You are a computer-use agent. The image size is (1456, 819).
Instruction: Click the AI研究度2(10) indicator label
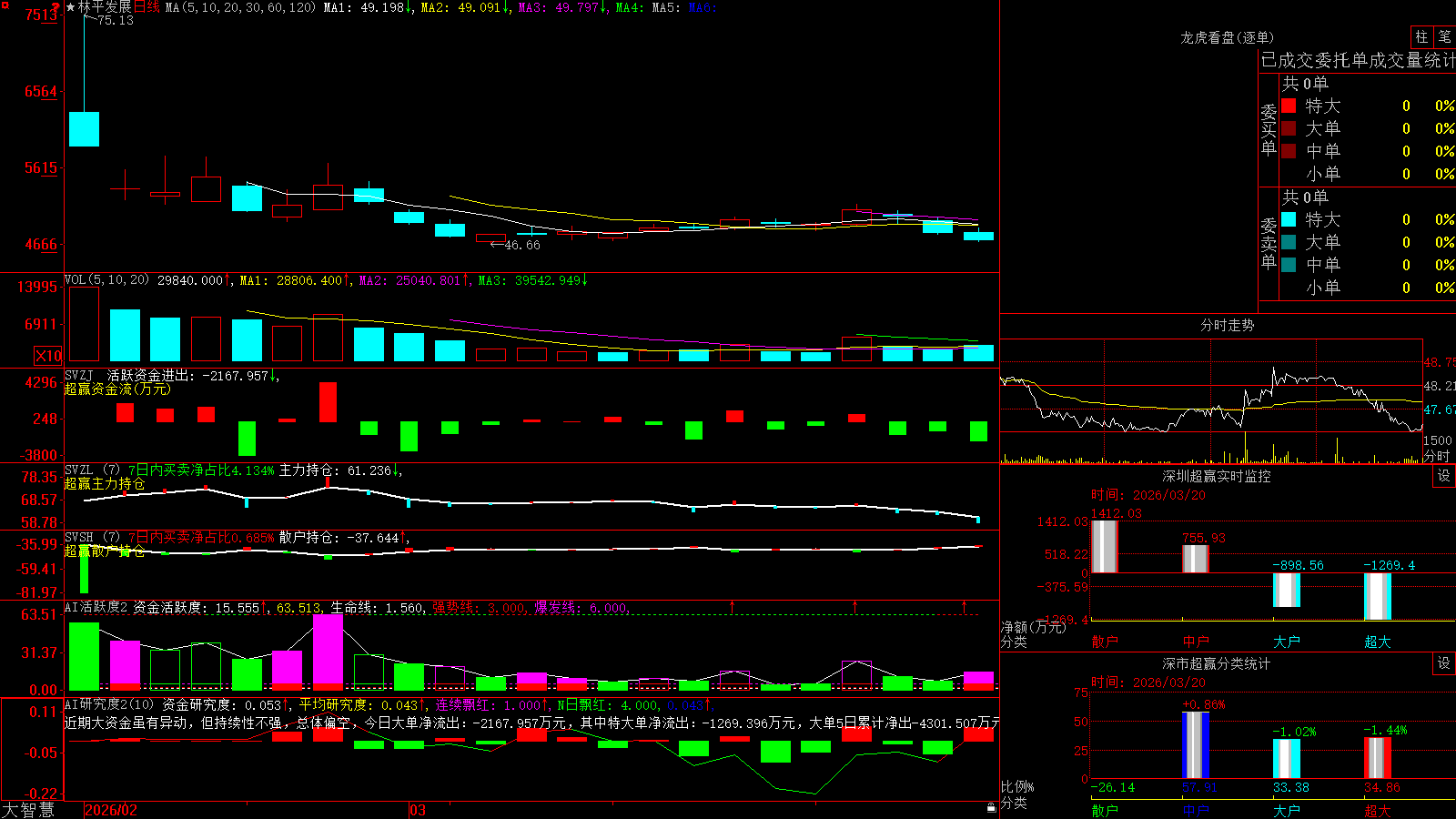[x=109, y=705]
